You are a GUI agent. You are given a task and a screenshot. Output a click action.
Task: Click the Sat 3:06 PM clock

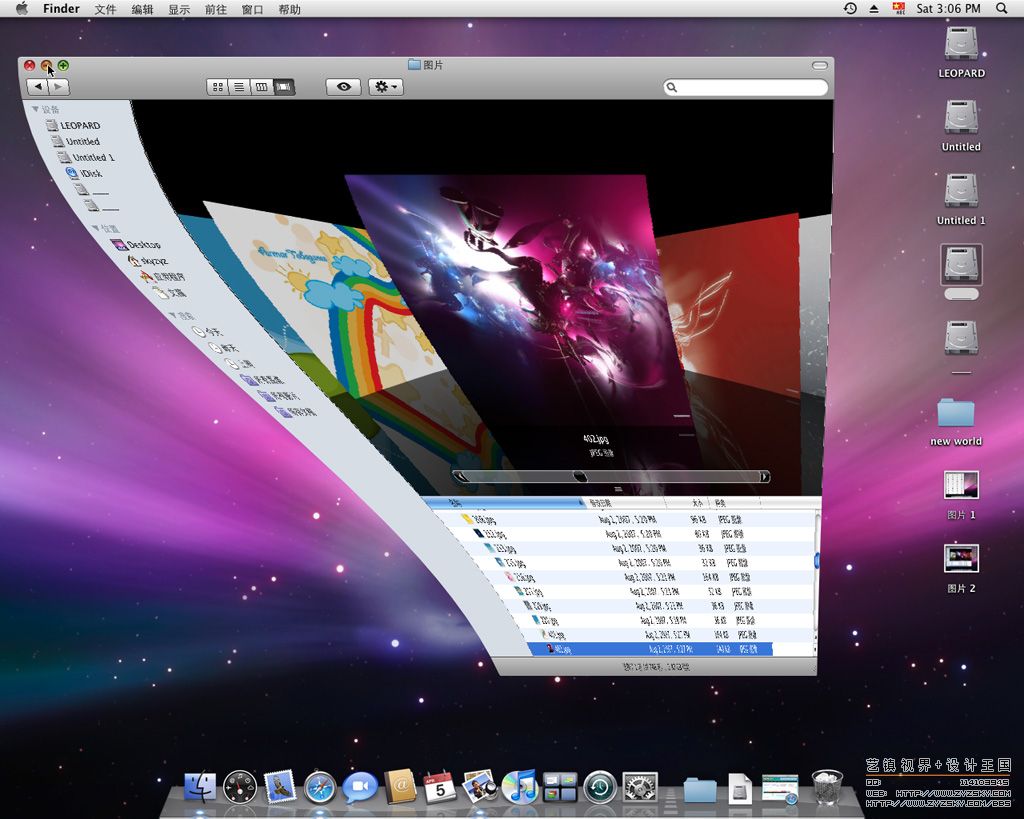point(948,8)
